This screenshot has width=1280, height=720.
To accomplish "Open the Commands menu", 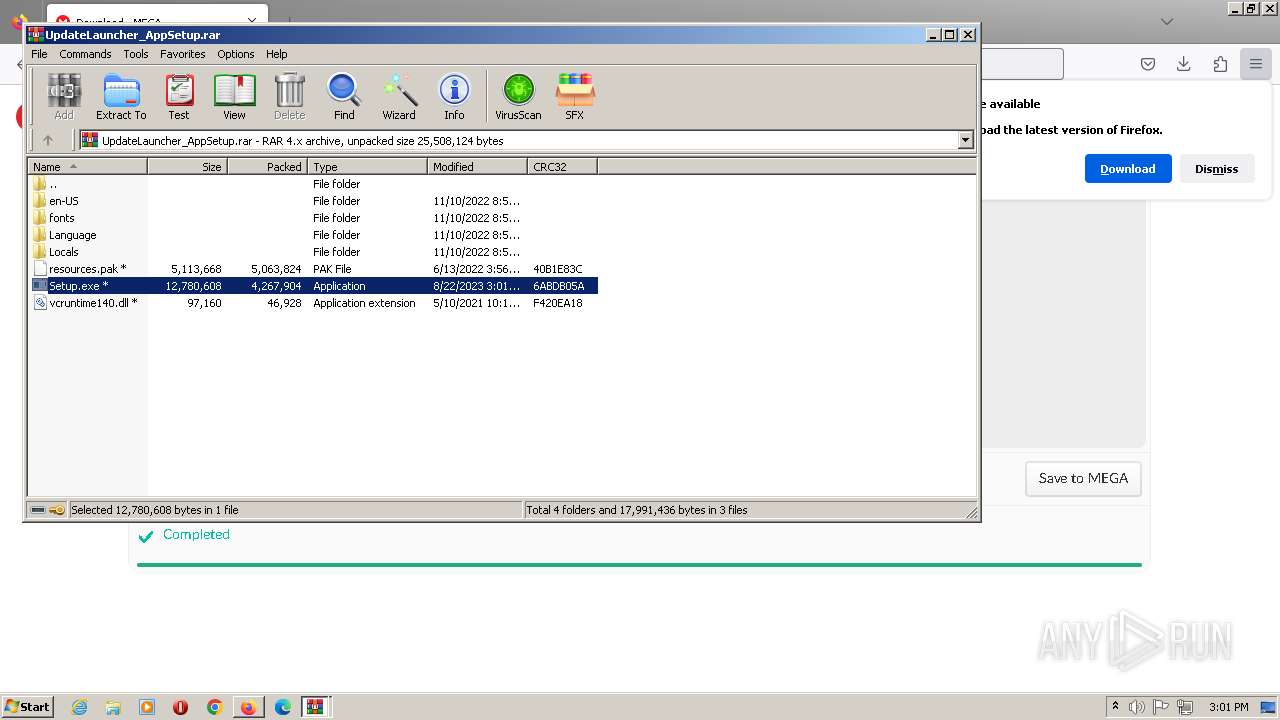I will coord(85,54).
